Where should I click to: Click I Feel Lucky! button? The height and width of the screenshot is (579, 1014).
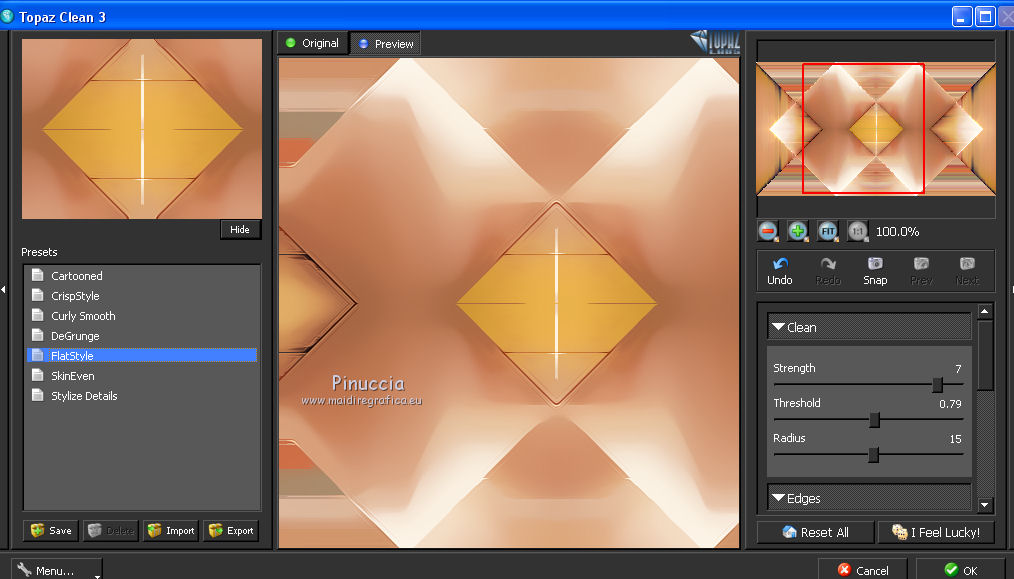[x=936, y=532]
